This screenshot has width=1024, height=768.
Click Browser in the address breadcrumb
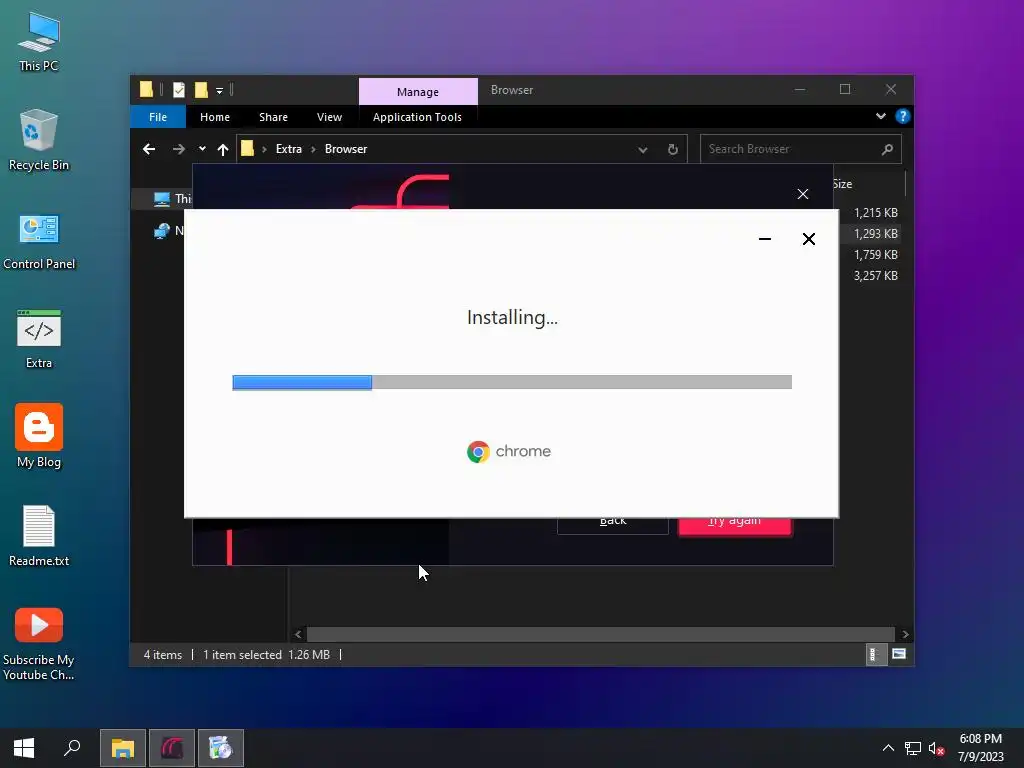pos(345,149)
